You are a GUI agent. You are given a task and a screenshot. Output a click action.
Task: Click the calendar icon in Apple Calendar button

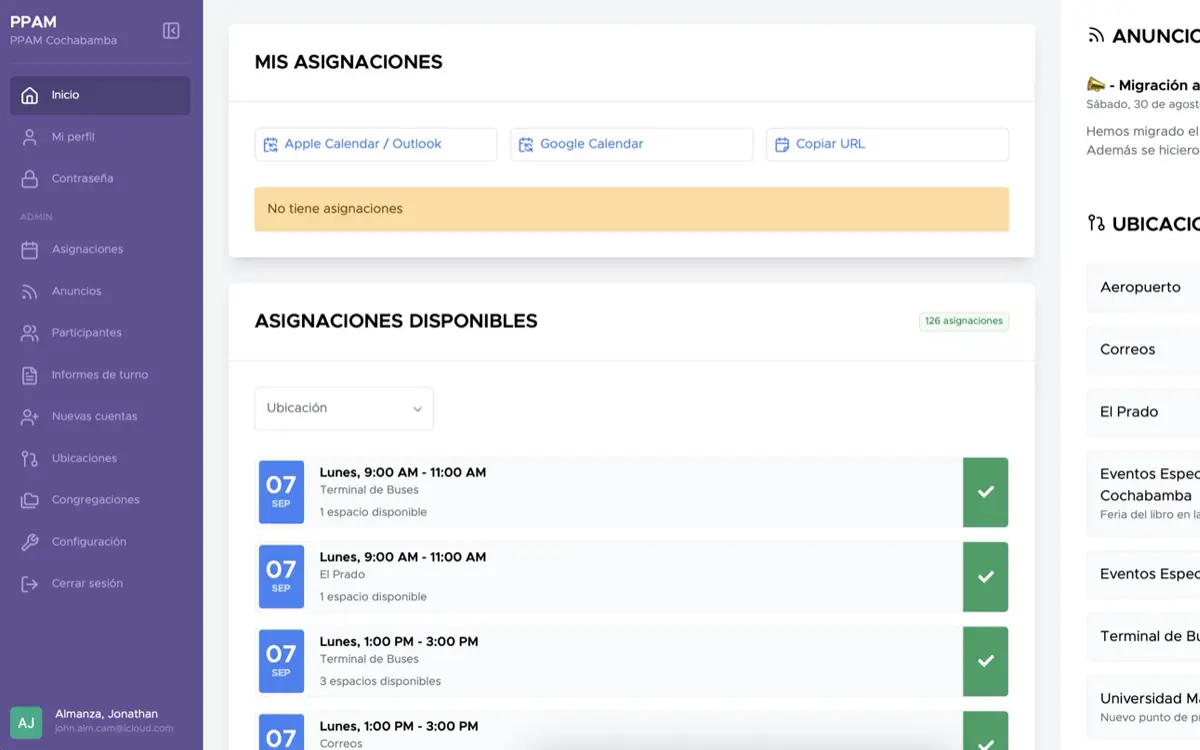pos(270,145)
